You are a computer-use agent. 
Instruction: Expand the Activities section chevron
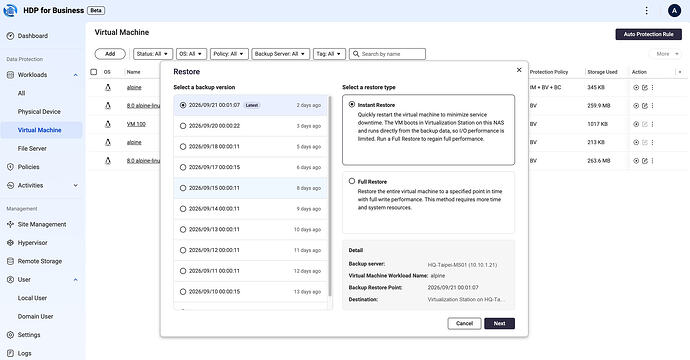click(x=76, y=186)
